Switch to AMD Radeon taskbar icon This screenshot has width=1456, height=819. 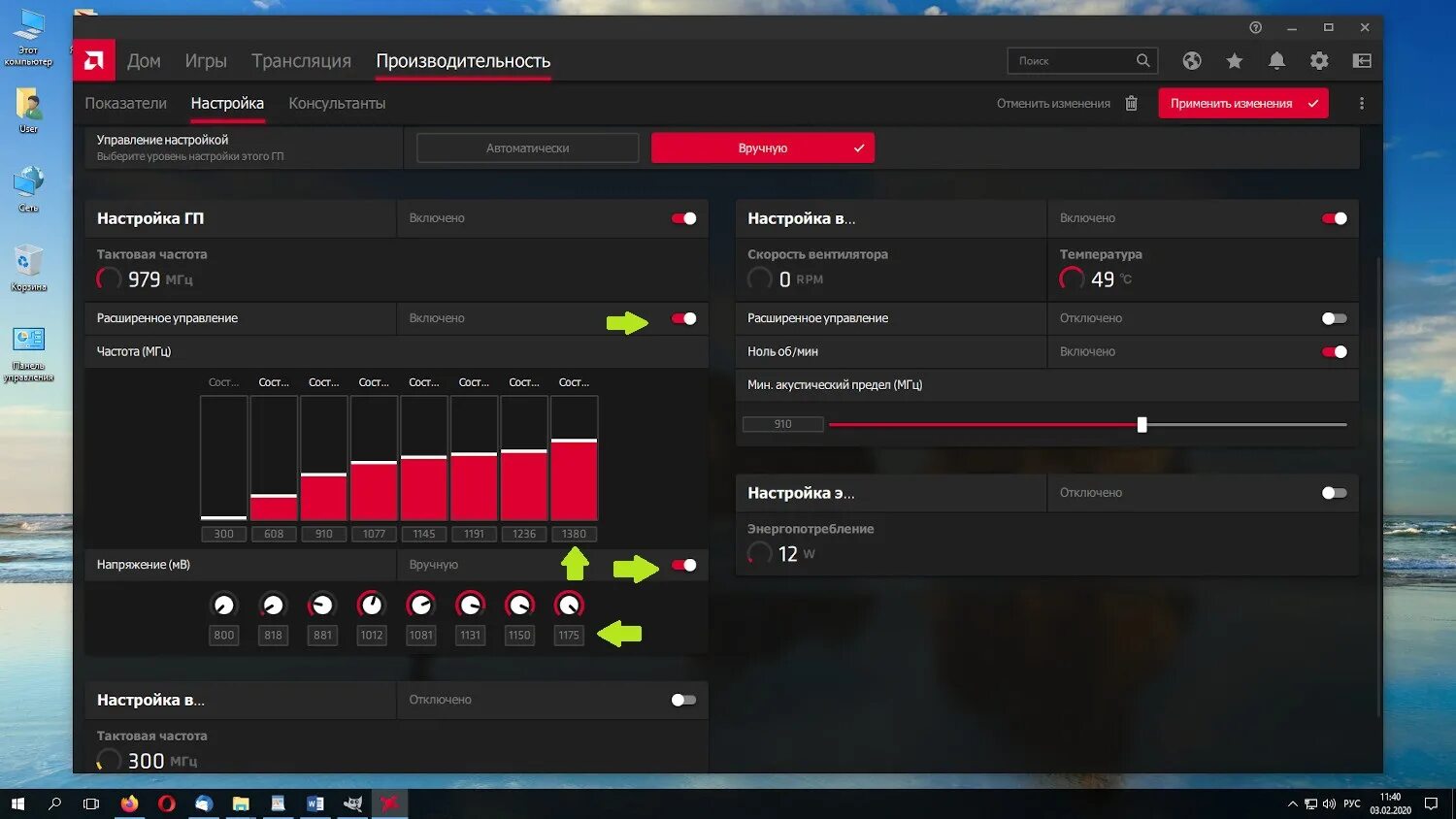coord(389,803)
